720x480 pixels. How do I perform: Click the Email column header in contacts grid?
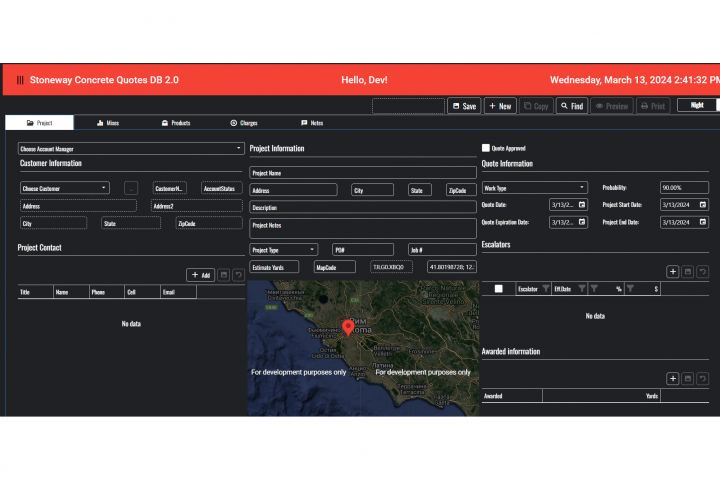coord(179,292)
